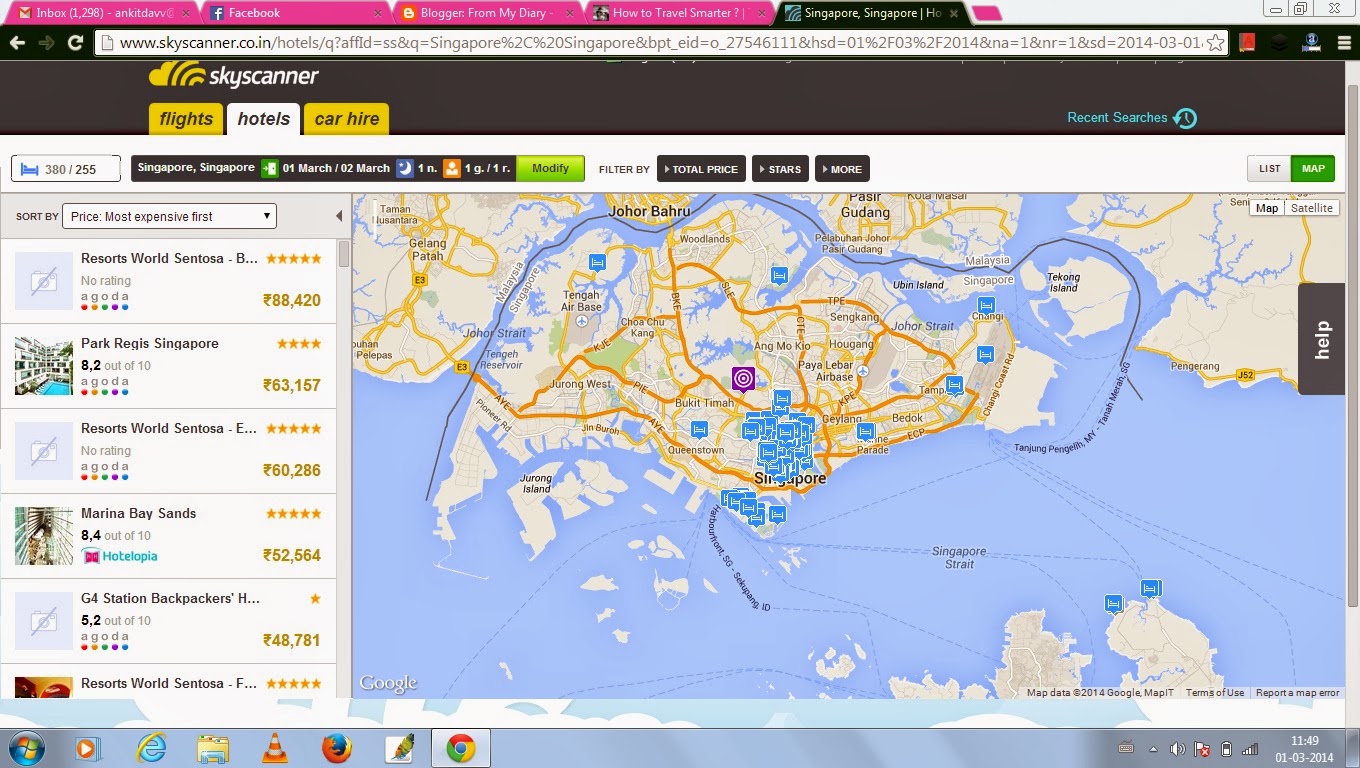This screenshot has width=1360, height=768.
Task: Open the flights tab
Action: coord(186,119)
